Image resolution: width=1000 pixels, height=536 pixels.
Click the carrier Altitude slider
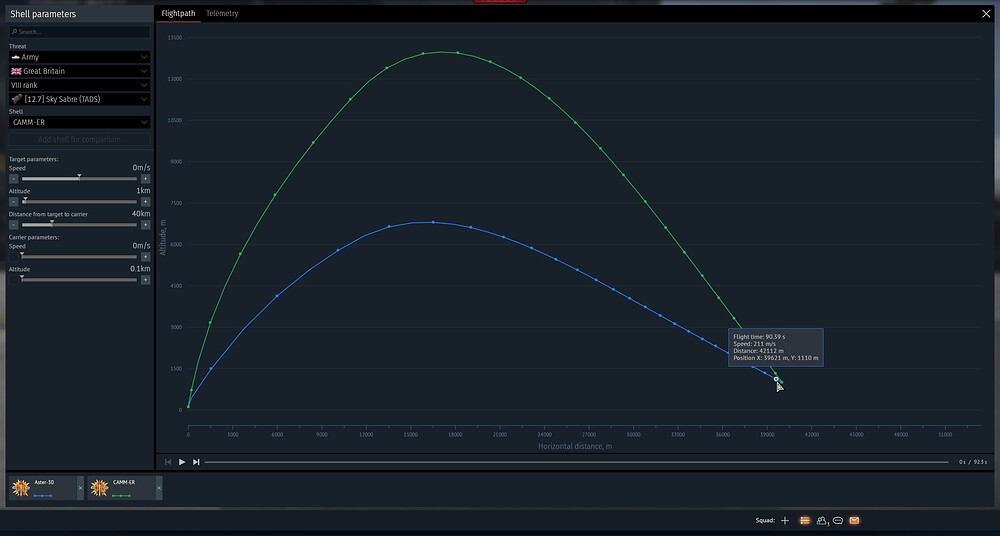[79, 279]
